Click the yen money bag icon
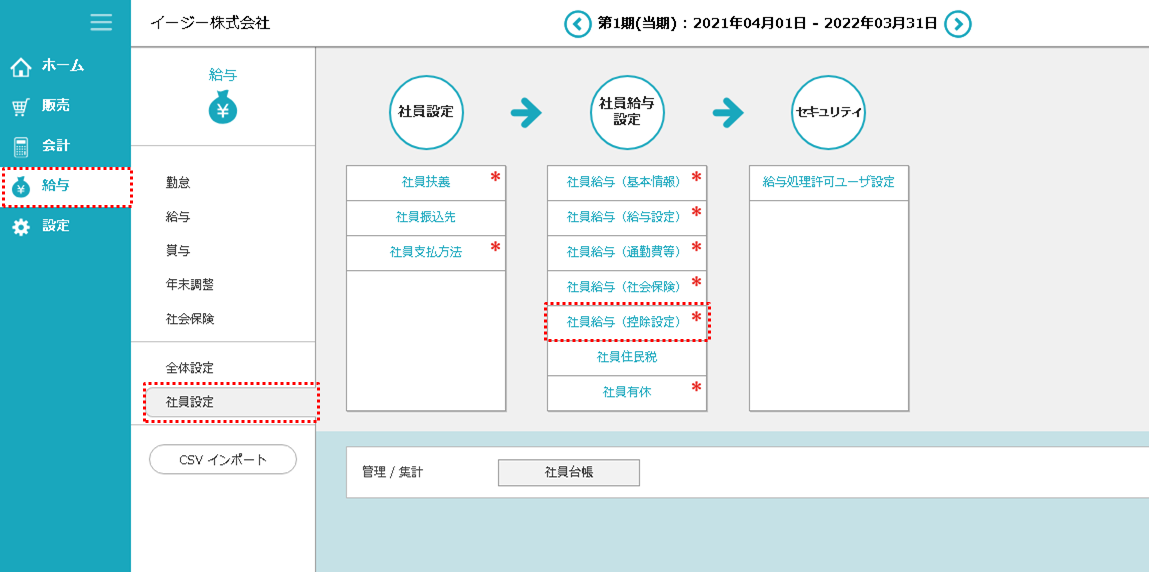Viewport: 1149px width, 572px height. point(223,108)
